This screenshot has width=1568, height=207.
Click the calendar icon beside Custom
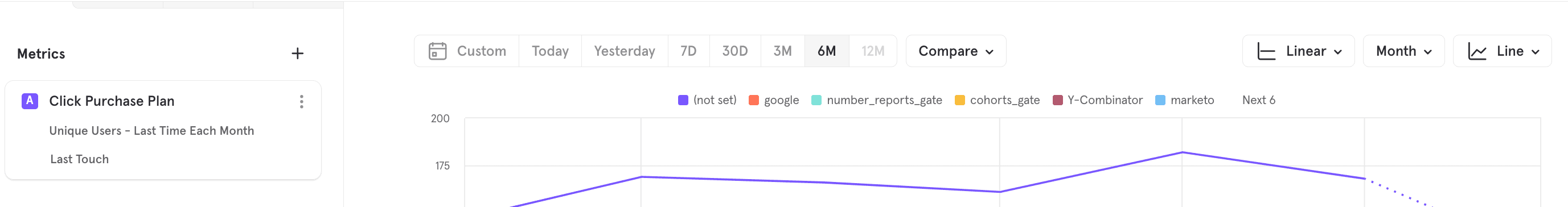pos(437,51)
